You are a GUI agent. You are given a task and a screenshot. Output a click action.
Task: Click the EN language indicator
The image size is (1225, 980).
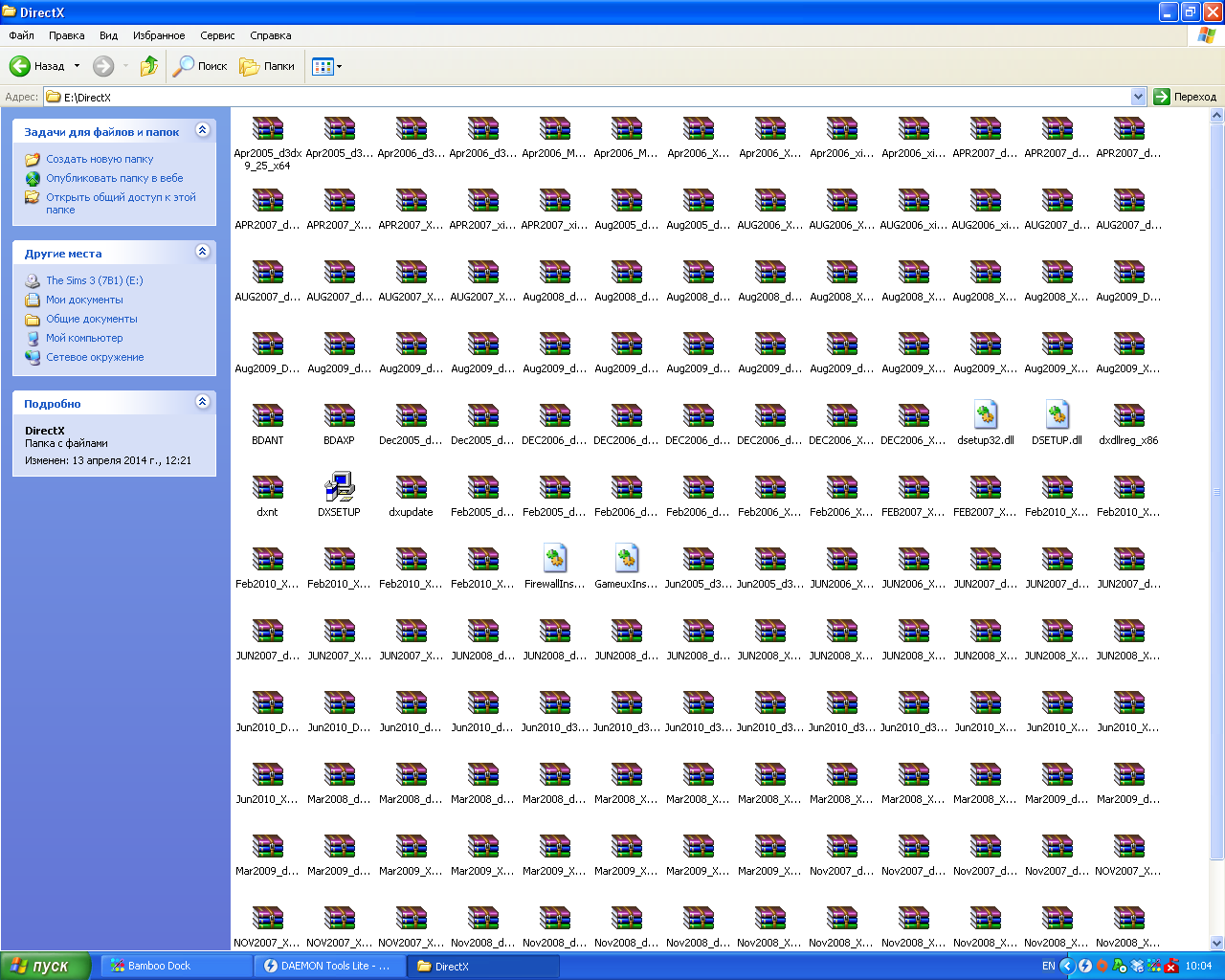[x=1048, y=967]
